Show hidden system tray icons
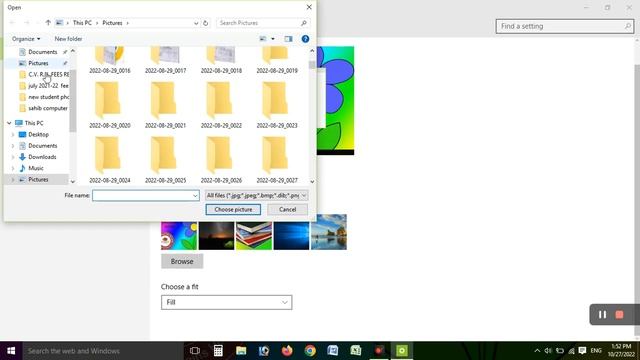This screenshot has width=640, height=360. pyautogui.click(x=537, y=351)
